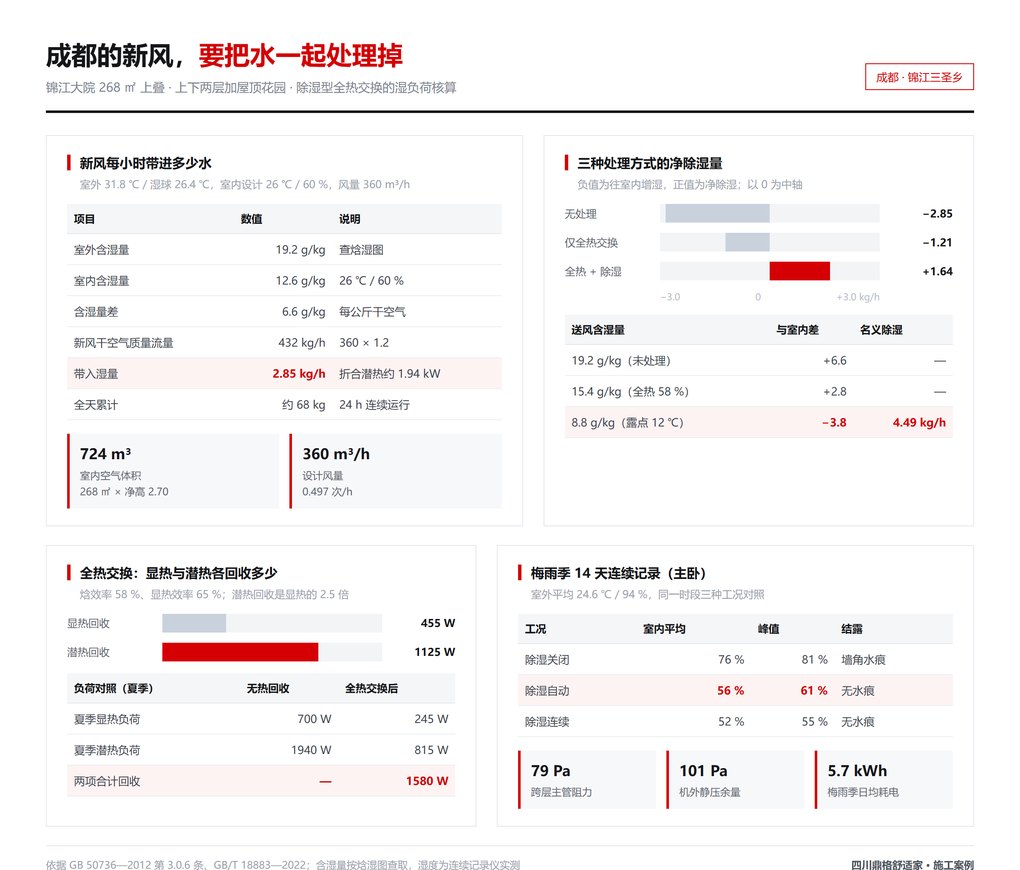Click the footer brand 四川鼎格舒适家 · 施工案例
Viewport: 1020px width, 870px height.
pyautogui.click(x=912, y=865)
